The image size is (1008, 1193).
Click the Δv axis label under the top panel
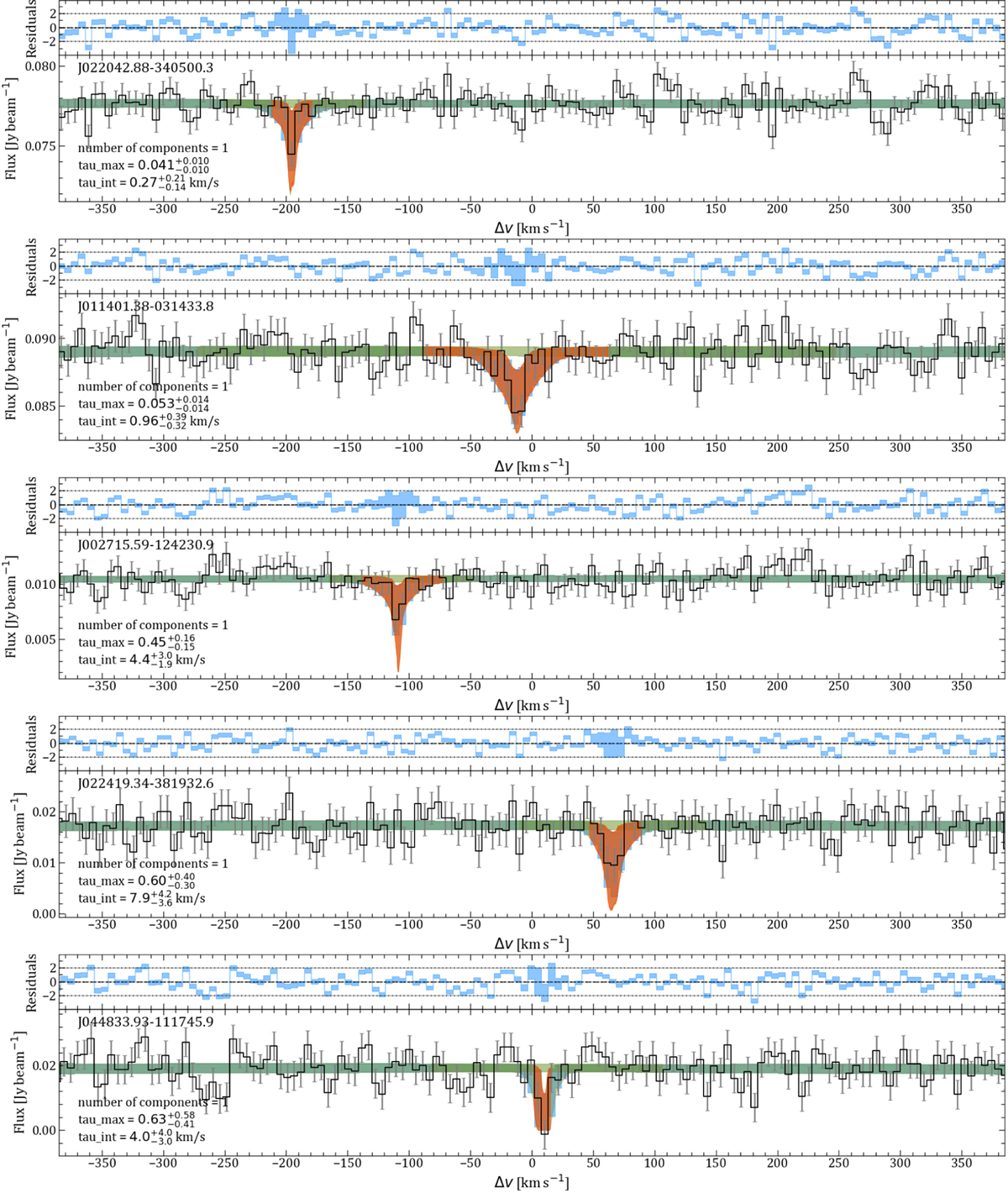pos(531,228)
